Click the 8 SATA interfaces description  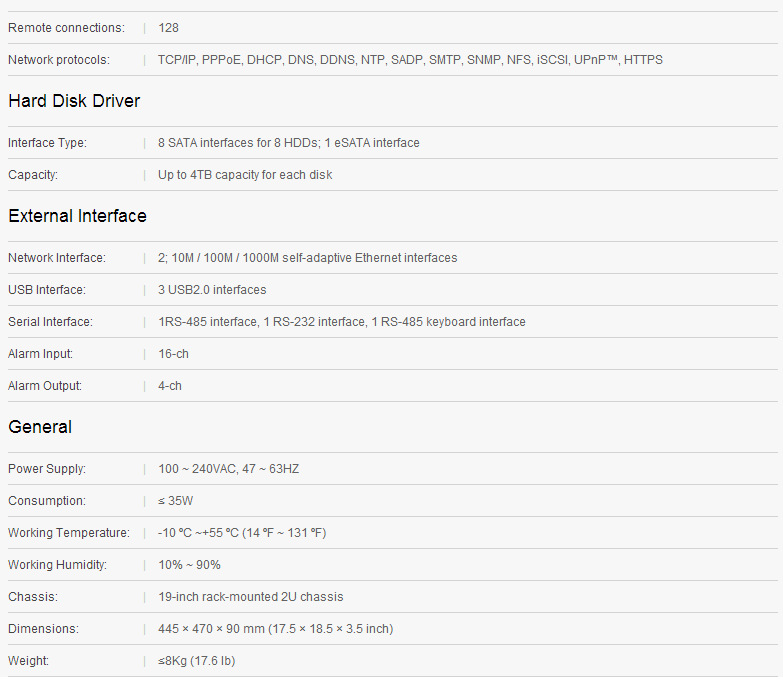(288, 143)
